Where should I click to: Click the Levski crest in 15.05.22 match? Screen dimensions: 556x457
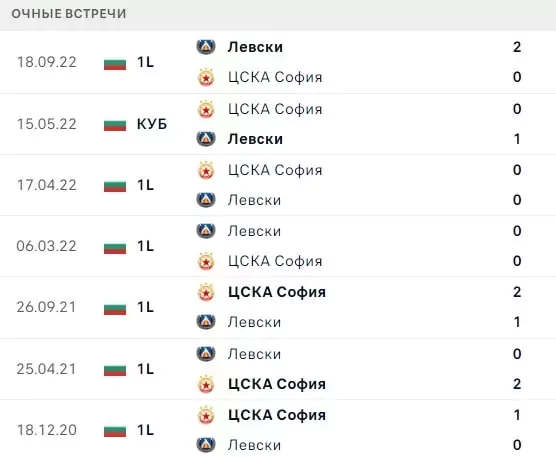tap(206, 139)
